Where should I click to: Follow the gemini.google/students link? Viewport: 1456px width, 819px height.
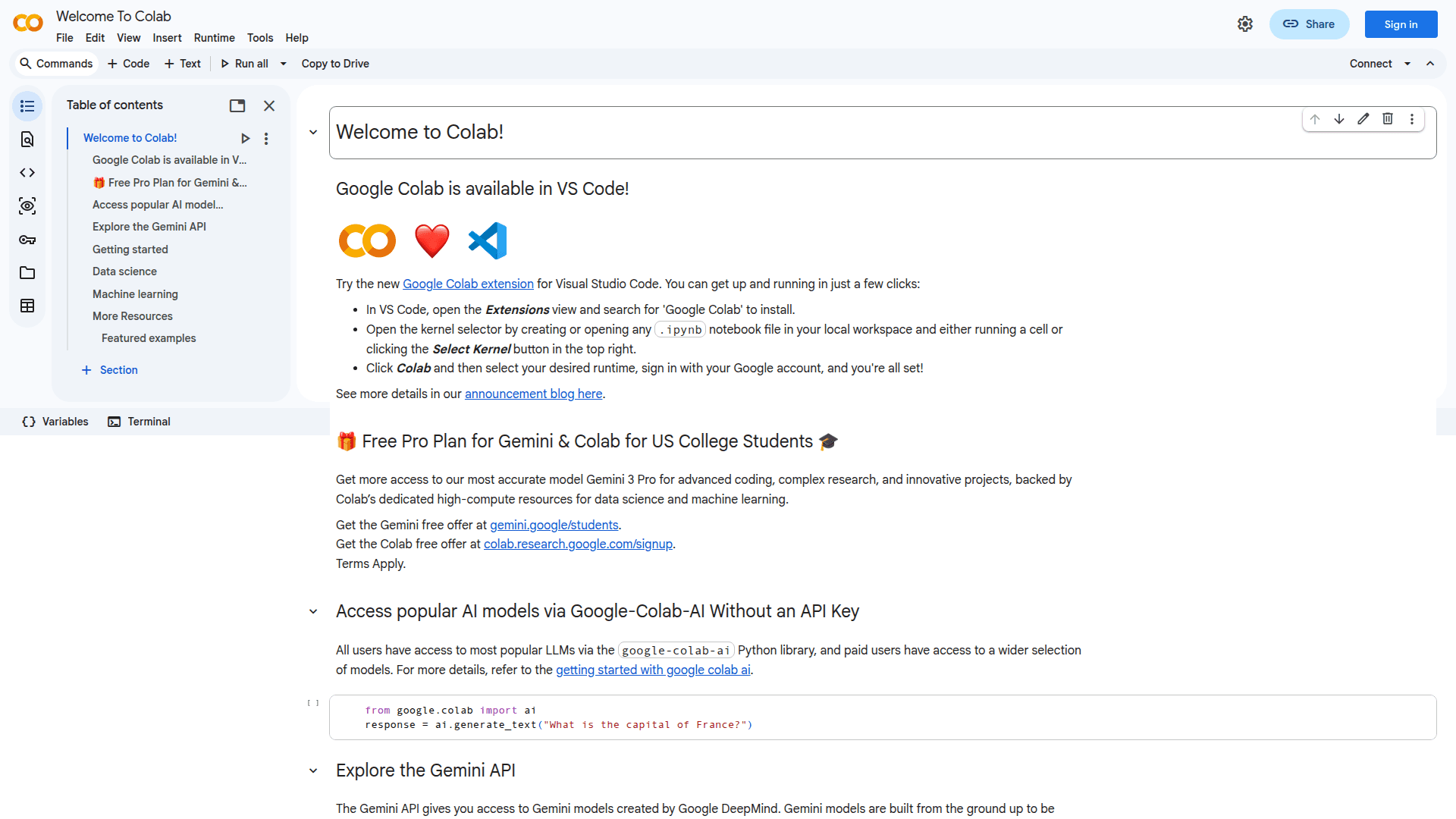[x=554, y=525]
